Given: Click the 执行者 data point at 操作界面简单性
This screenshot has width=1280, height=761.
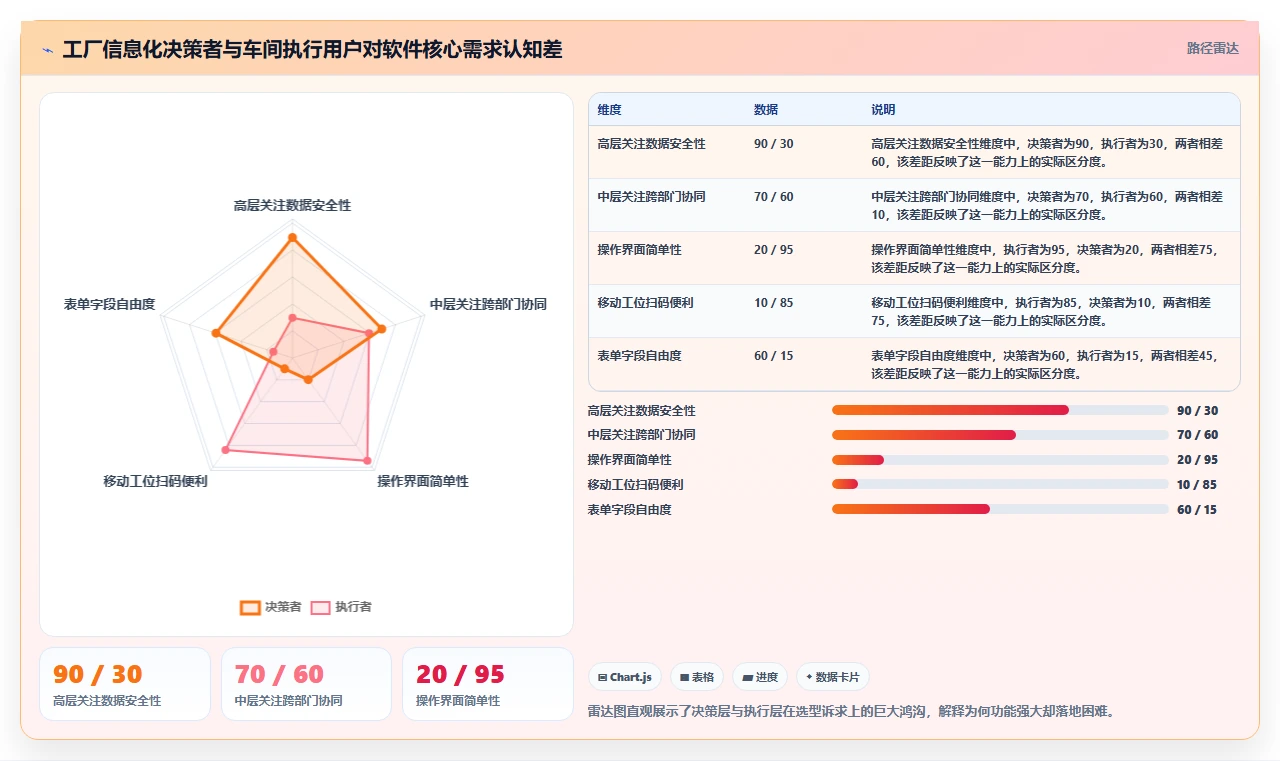Looking at the screenshot, I should coord(367,460).
